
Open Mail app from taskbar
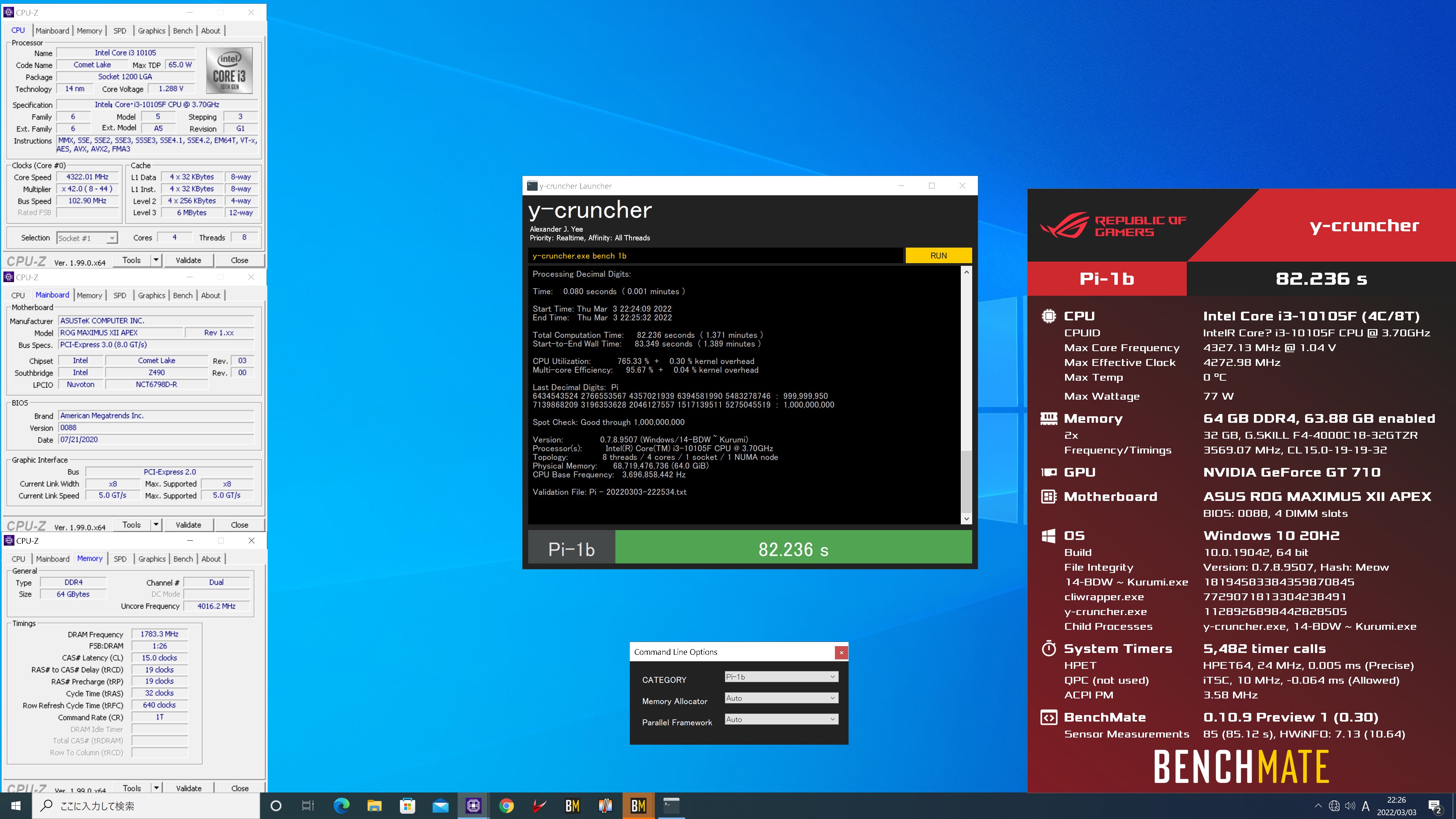pyautogui.click(x=440, y=805)
